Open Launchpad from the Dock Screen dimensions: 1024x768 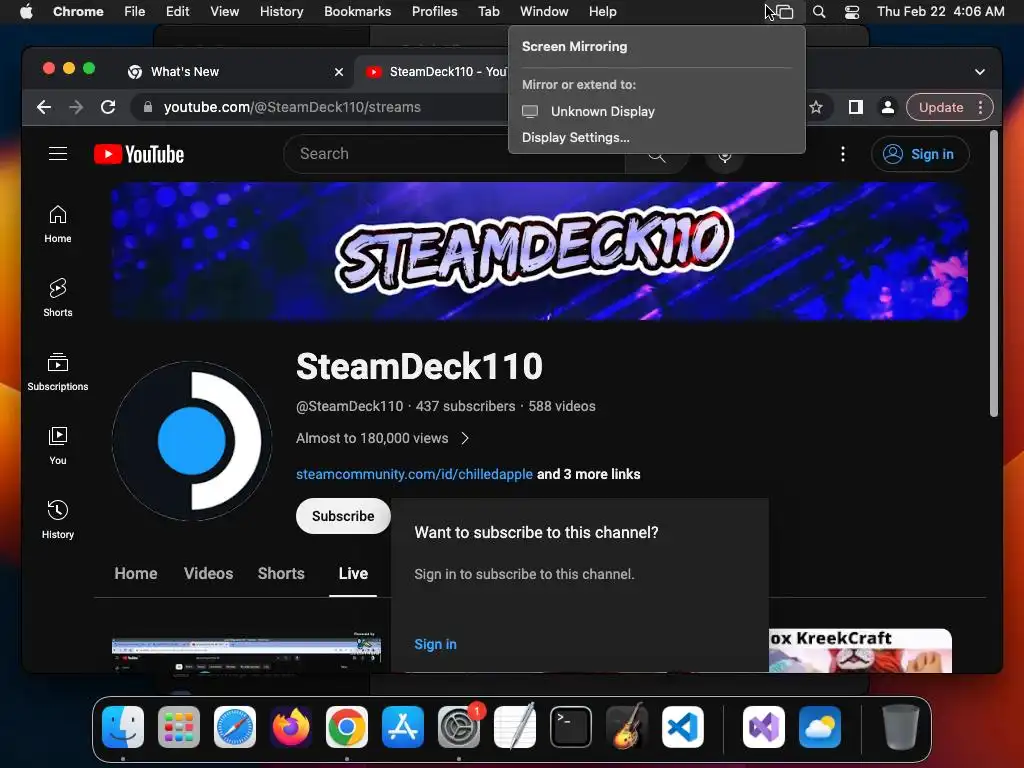(179, 727)
